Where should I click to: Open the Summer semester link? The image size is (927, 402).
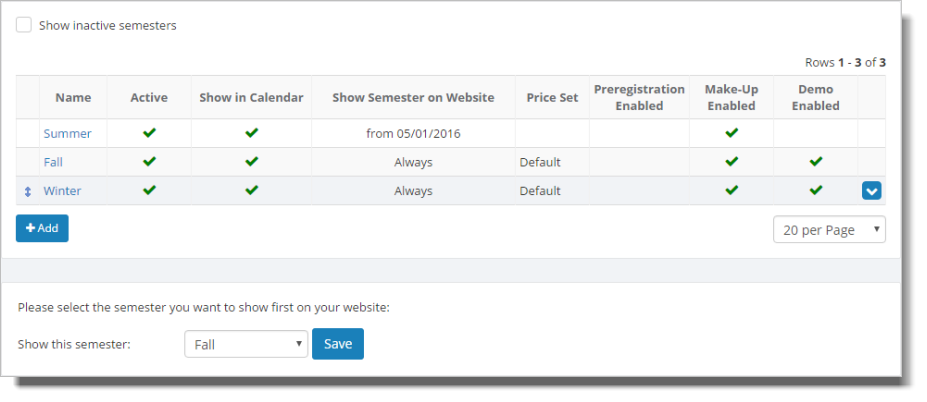67,134
